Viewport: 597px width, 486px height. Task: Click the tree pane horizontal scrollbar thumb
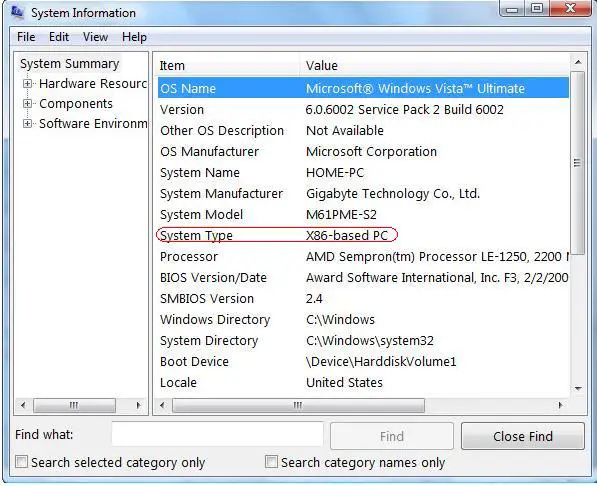click(x=74, y=405)
